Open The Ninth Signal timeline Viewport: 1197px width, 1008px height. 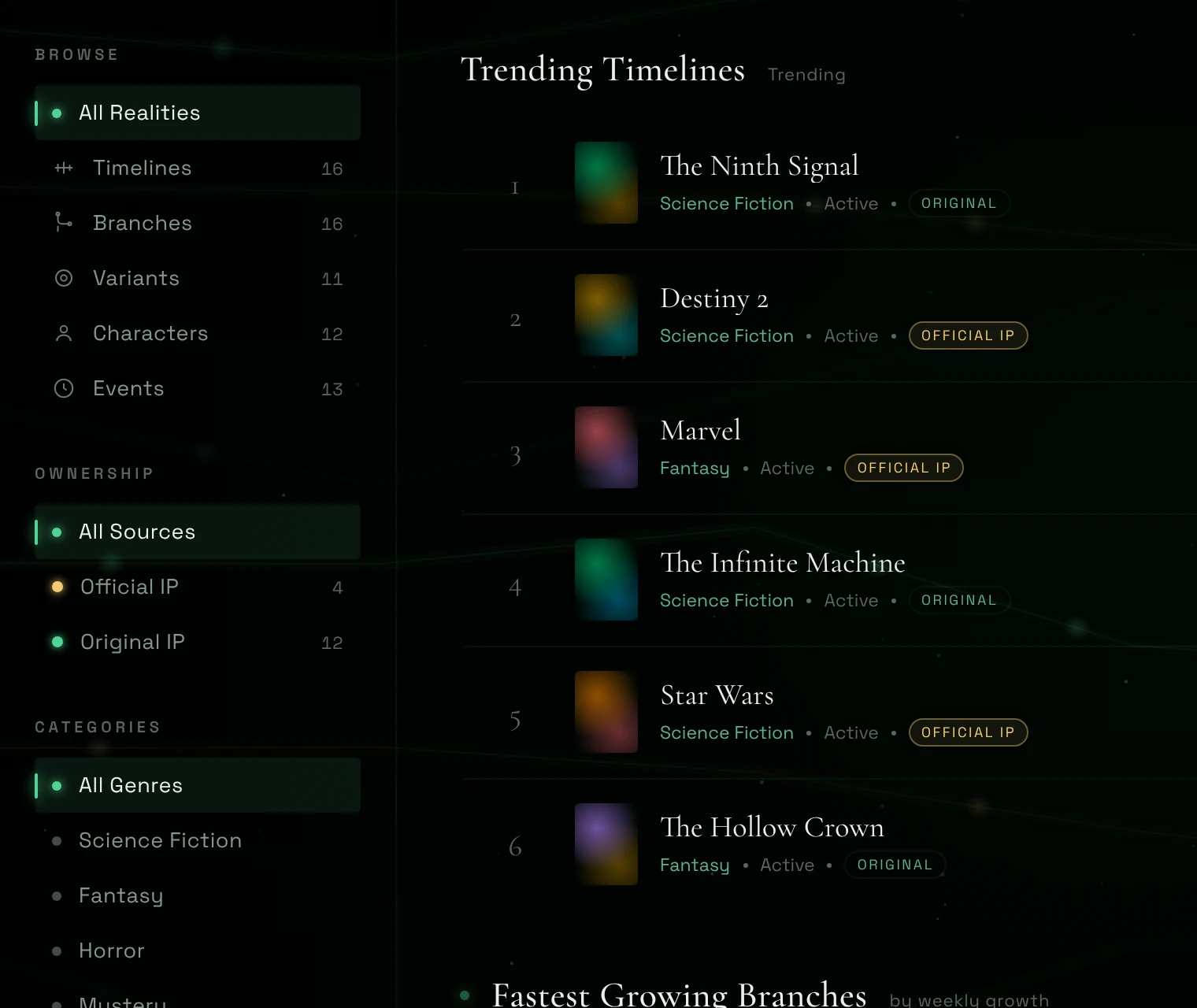pos(759,165)
